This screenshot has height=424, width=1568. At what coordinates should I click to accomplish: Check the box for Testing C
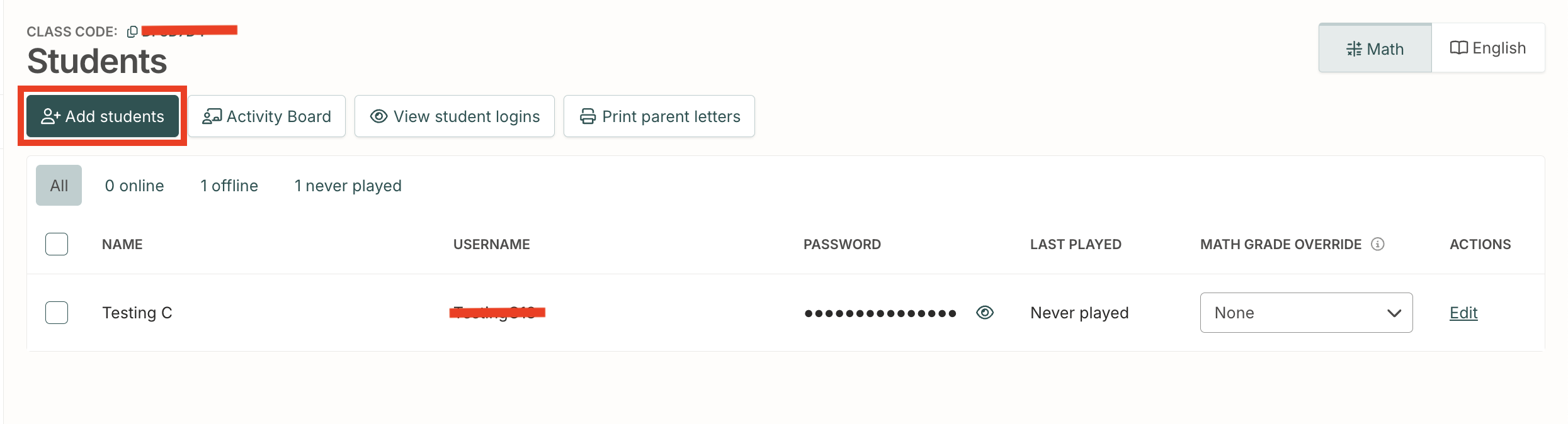pos(57,313)
